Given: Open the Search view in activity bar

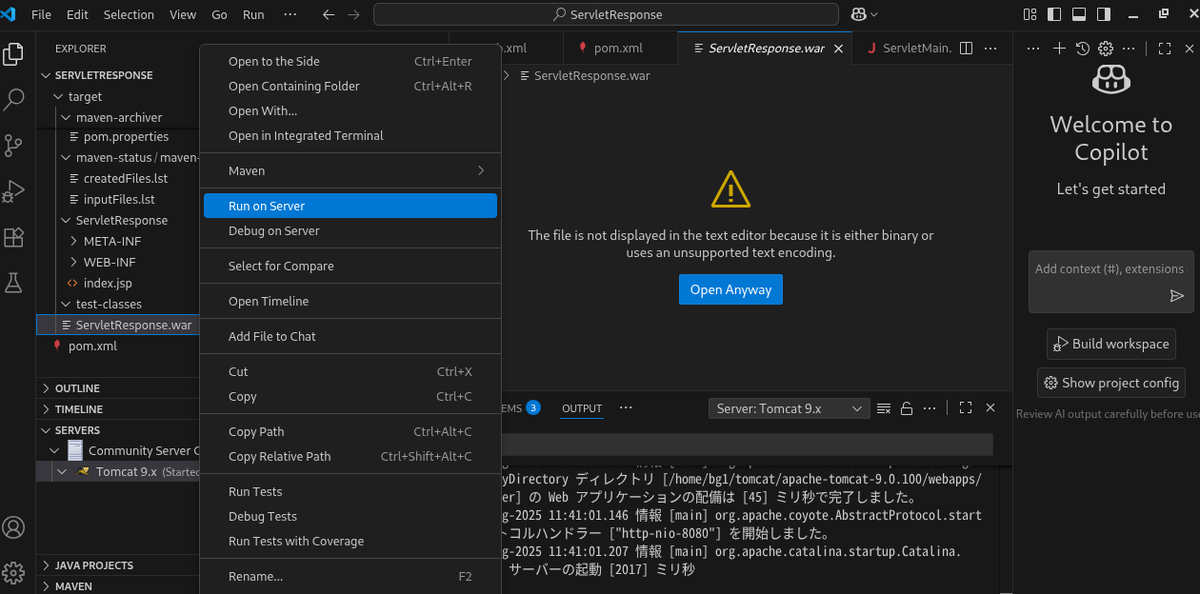Looking at the screenshot, I should (x=14, y=100).
